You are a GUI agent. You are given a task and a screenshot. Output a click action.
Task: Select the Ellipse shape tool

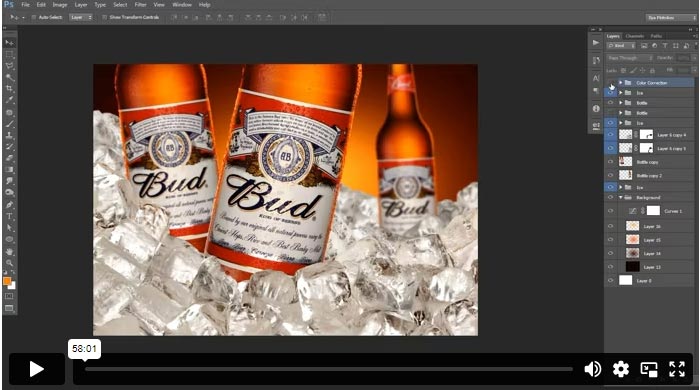click(9, 240)
